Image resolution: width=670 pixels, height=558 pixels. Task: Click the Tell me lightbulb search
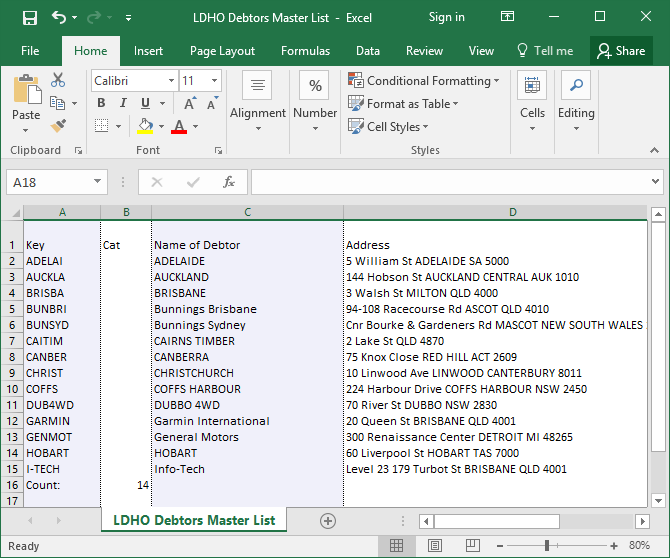(x=545, y=51)
